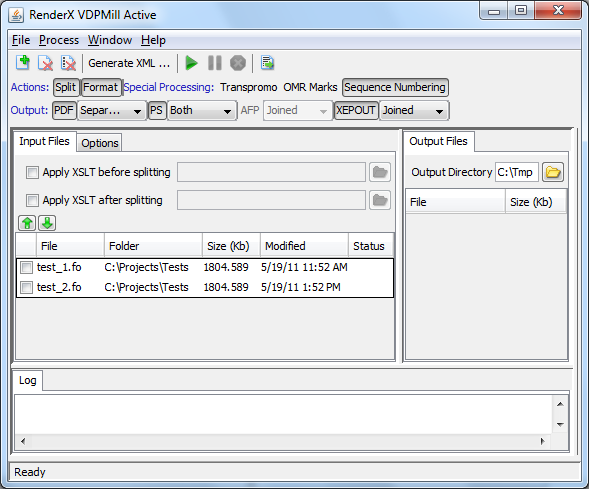Click the remove all files icon
Image resolution: width=589 pixels, height=489 pixels.
point(68,63)
